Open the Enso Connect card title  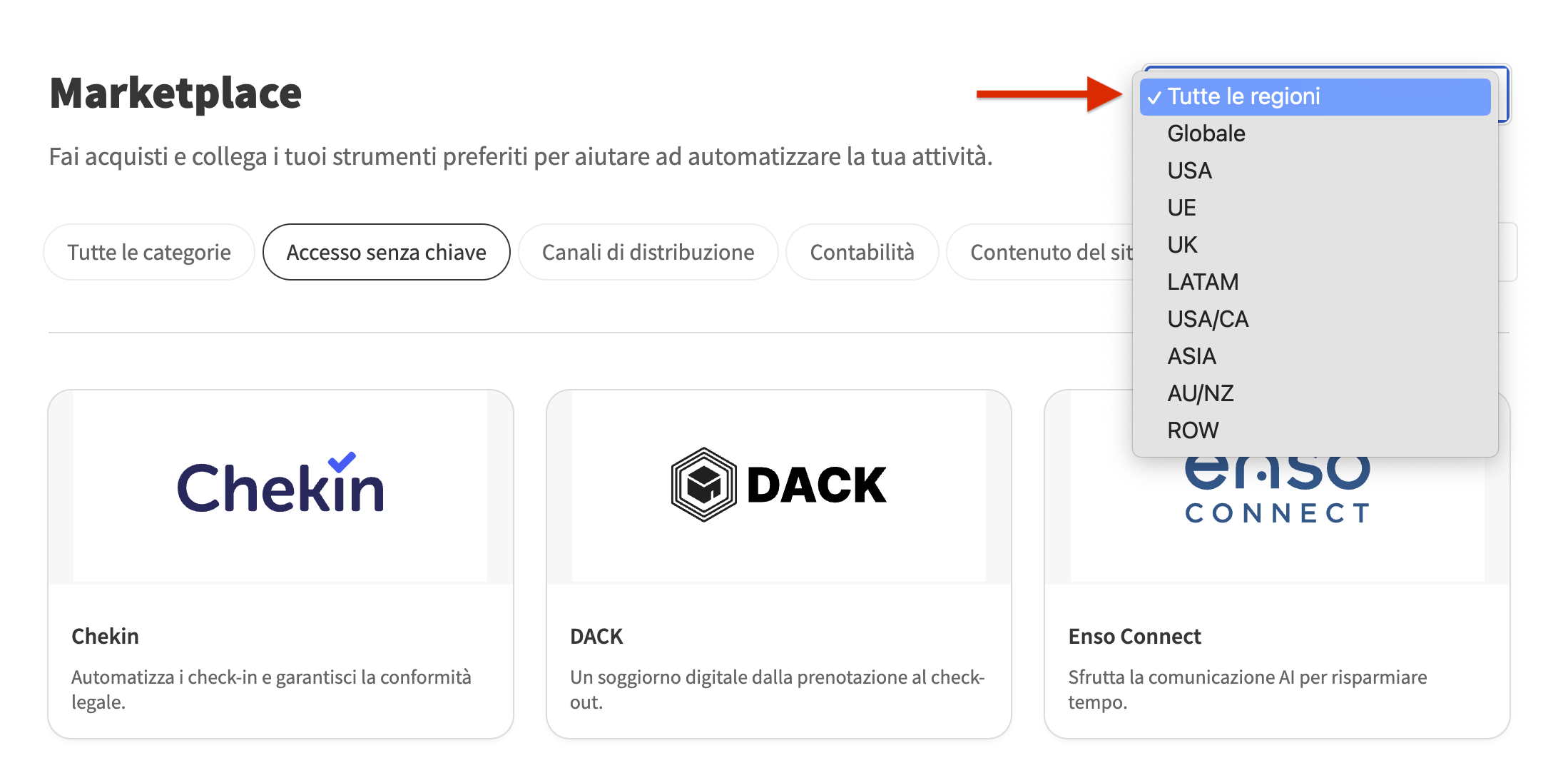[1134, 636]
